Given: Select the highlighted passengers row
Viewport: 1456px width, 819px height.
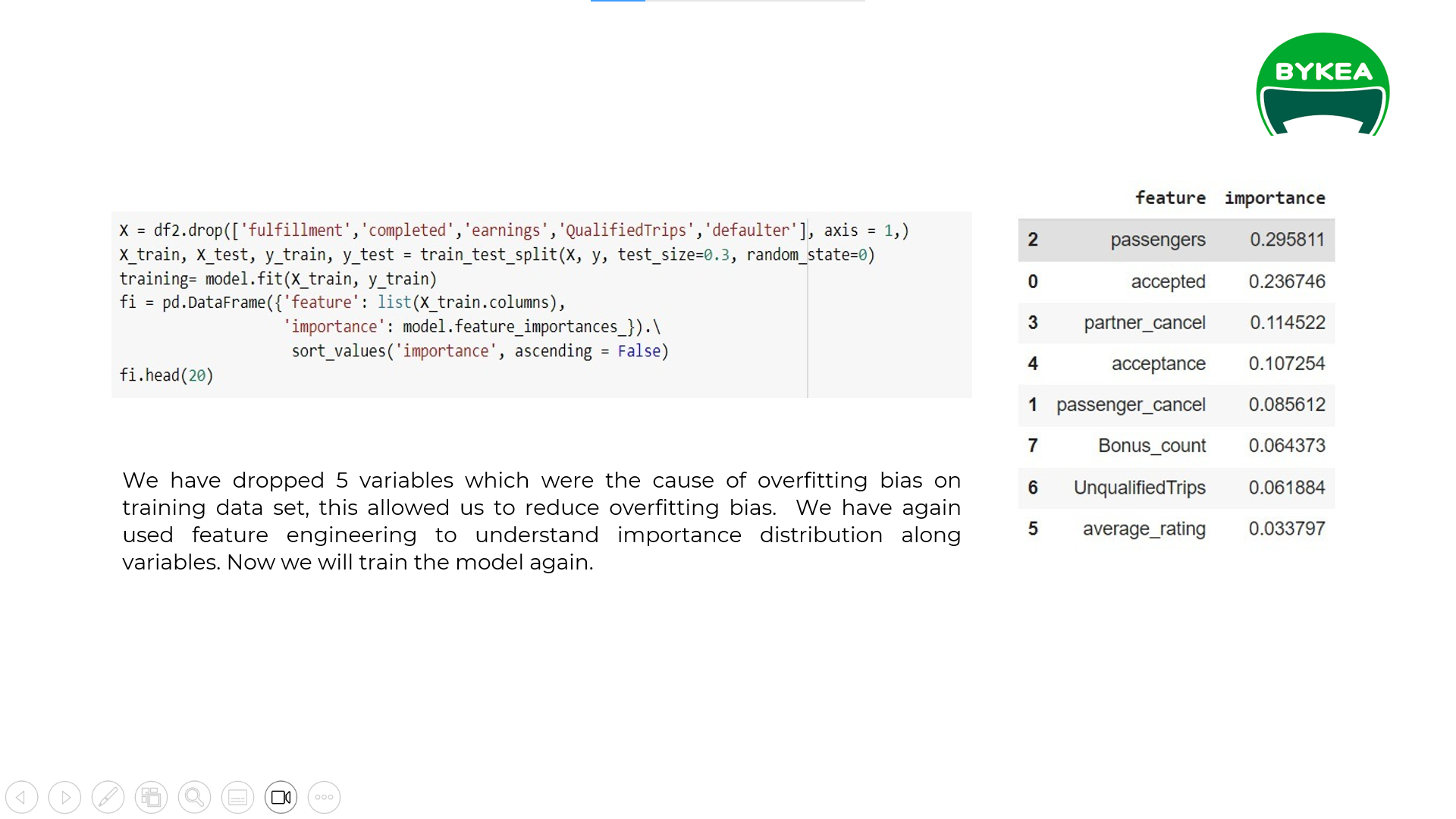Looking at the screenshot, I should point(1175,240).
